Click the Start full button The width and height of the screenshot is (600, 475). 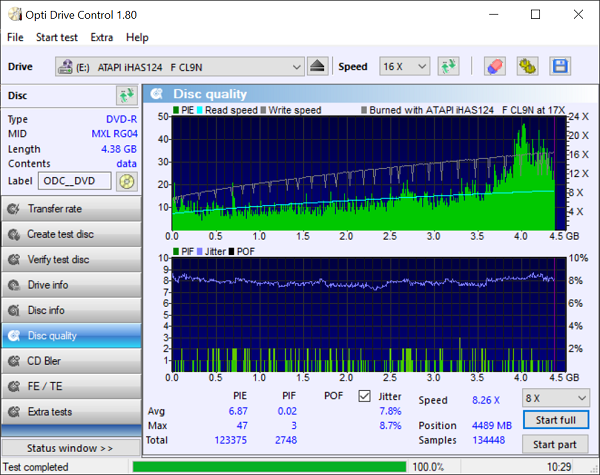tap(554, 420)
